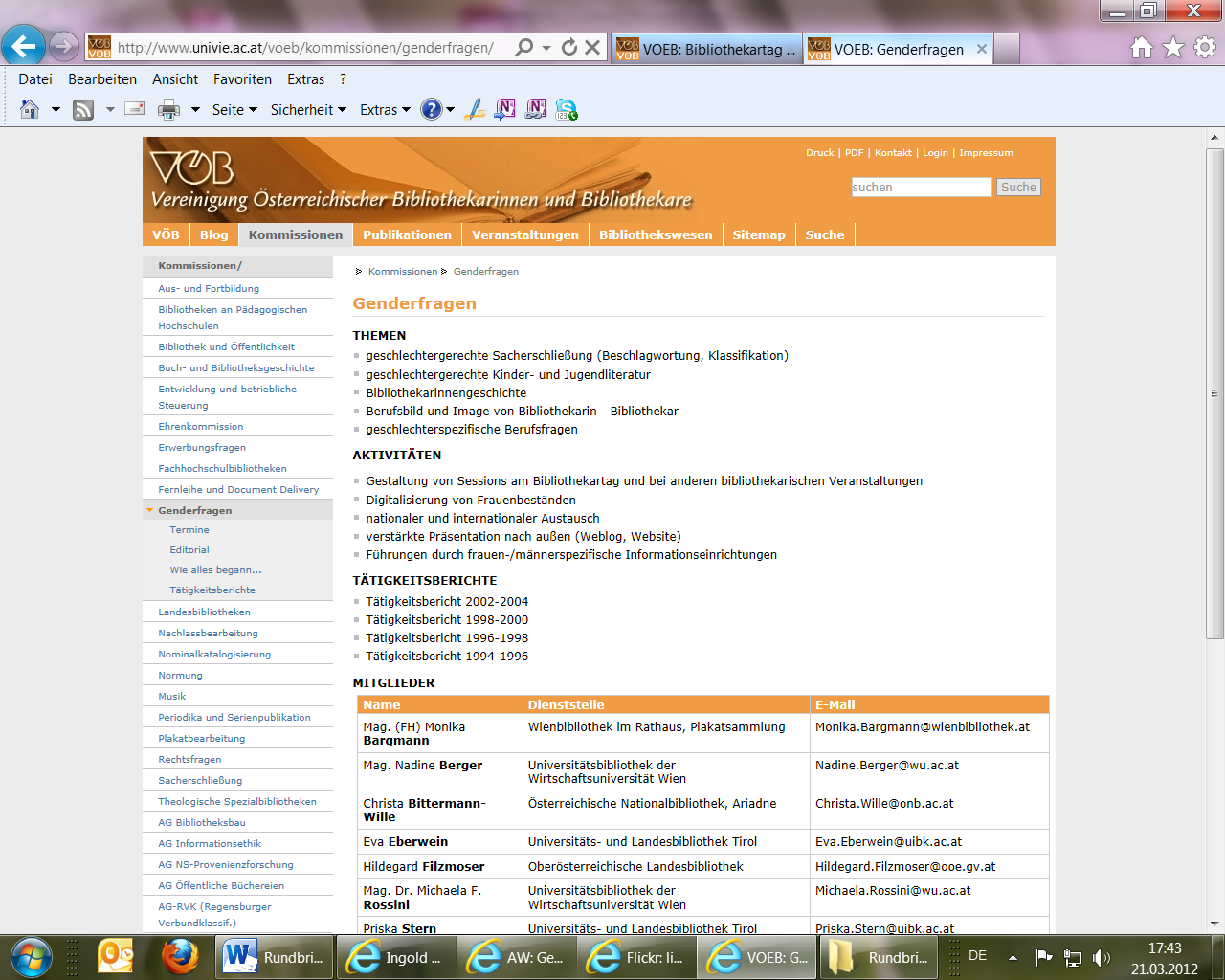Refresh the page using the address bar reload icon
Screen dimensions: 1225x980
coord(569,47)
